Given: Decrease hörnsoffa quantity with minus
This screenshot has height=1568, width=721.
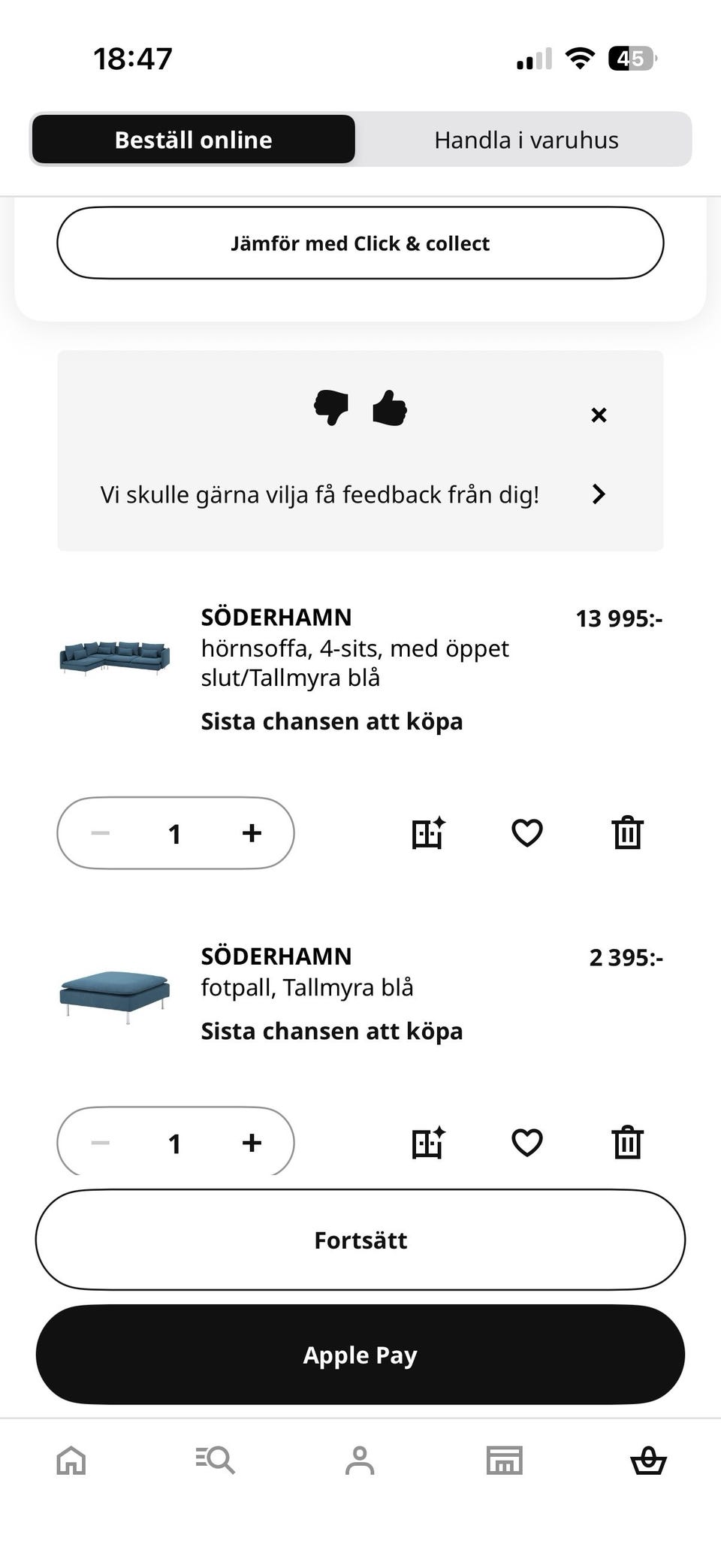Looking at the screenshot, I should (x=101, y=832).
